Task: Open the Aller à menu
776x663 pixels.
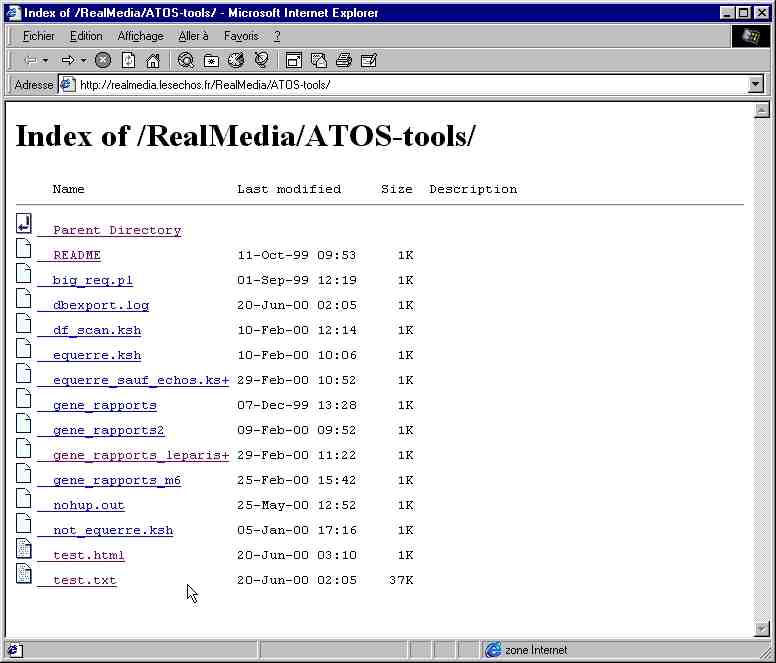Action: pos(194,36)
